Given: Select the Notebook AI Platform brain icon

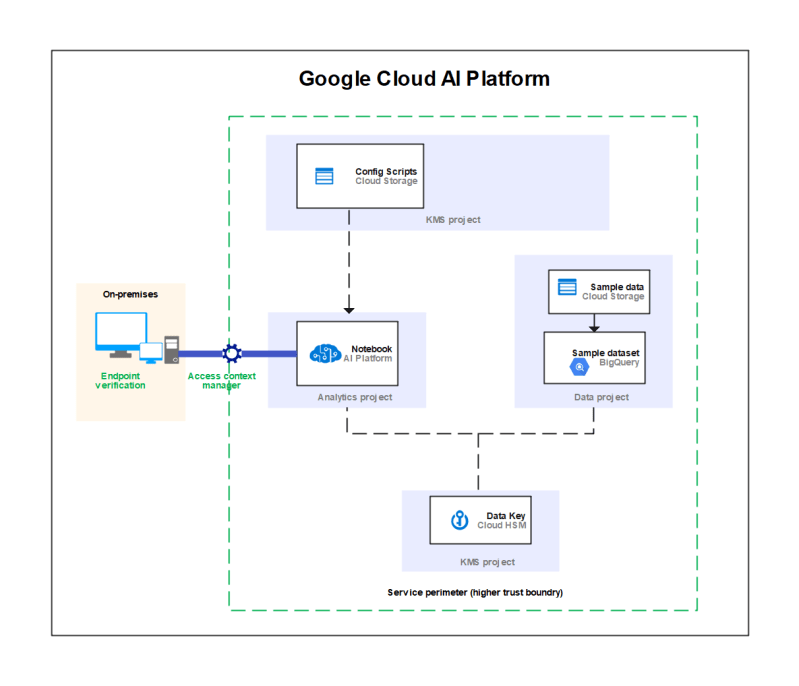Looking at the screenshot, I should pos(325,353).
